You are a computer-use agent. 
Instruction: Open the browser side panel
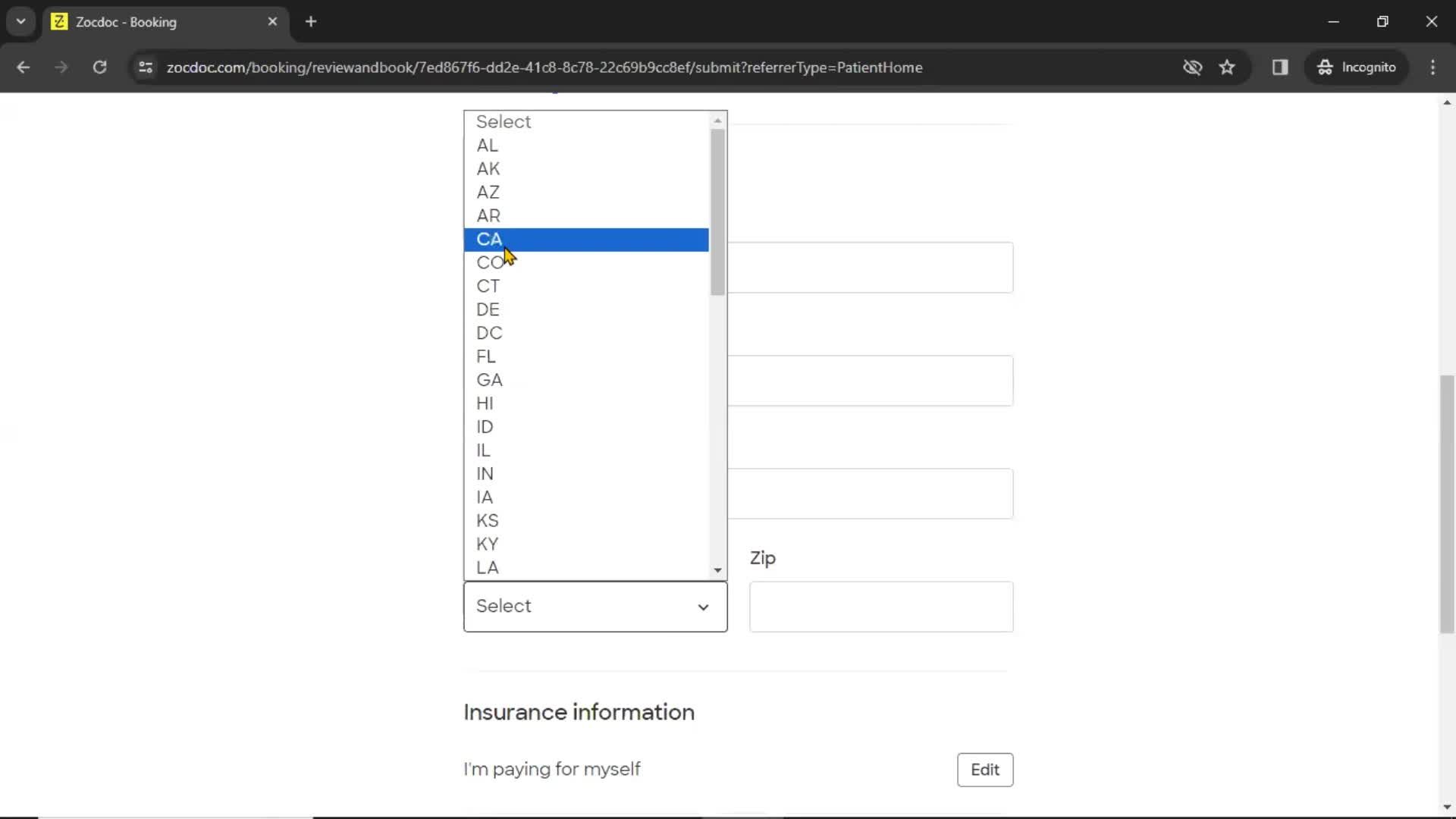coord(1280,67)
